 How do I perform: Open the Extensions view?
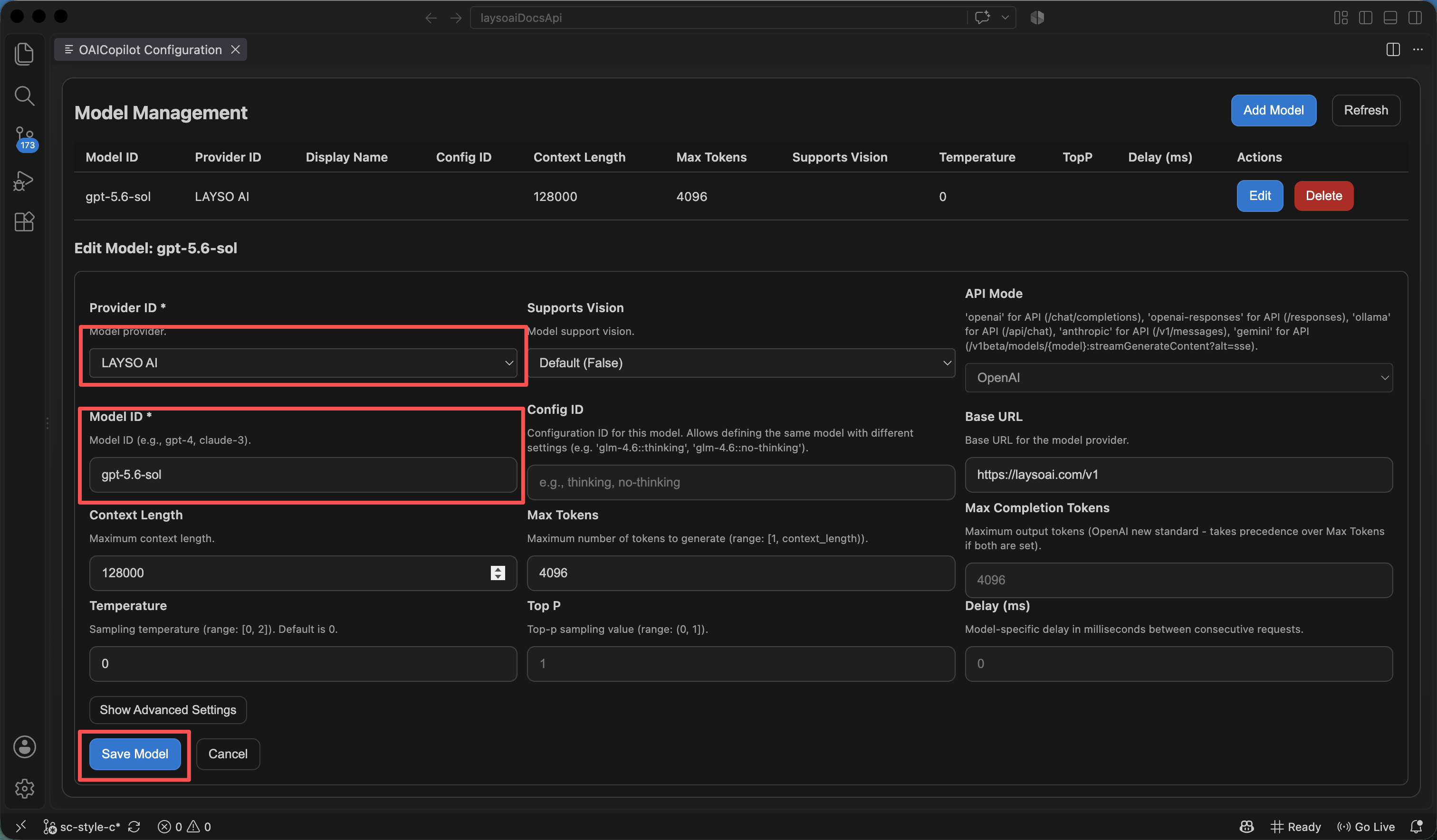pyautogui.click(x=24, y=222)
